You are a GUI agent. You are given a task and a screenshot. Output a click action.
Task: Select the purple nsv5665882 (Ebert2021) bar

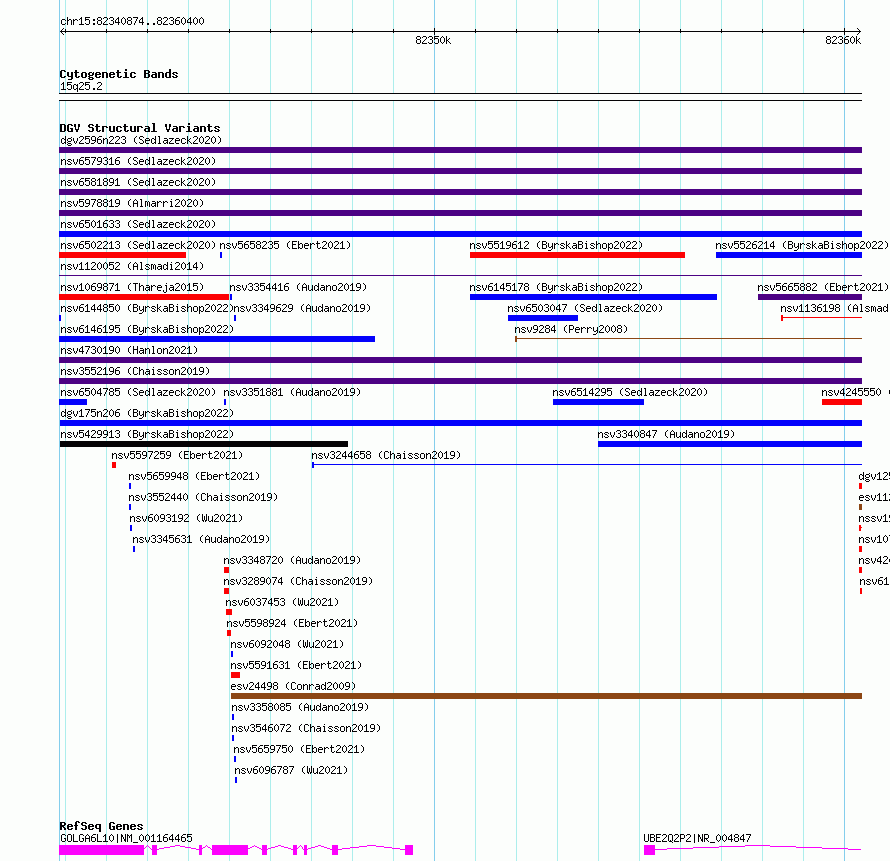pos(810,297)
